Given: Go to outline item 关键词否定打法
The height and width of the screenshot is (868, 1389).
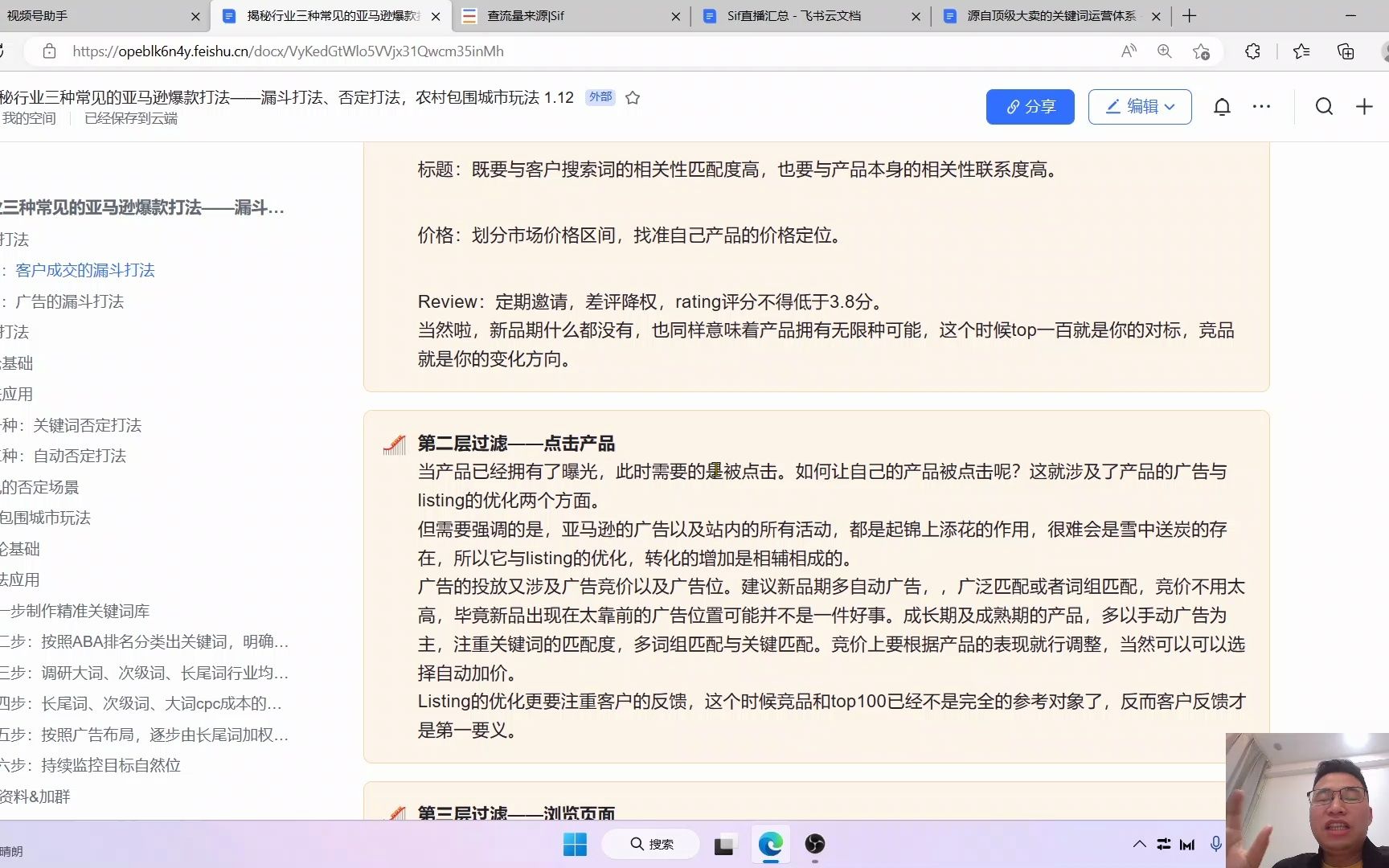Looking at the screenshot, I should click(87, 426).
